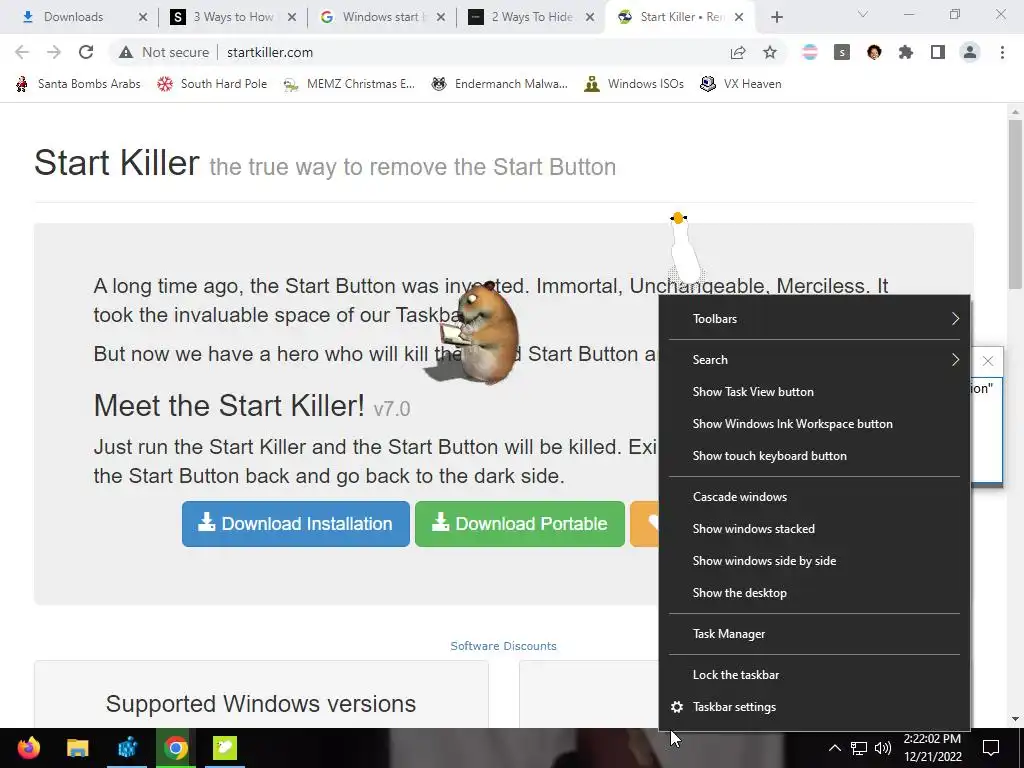The height and width of the screenshot is (768, 1024).
Task: Open the Windows ISOs bookmark
Action: pos(634,84)
